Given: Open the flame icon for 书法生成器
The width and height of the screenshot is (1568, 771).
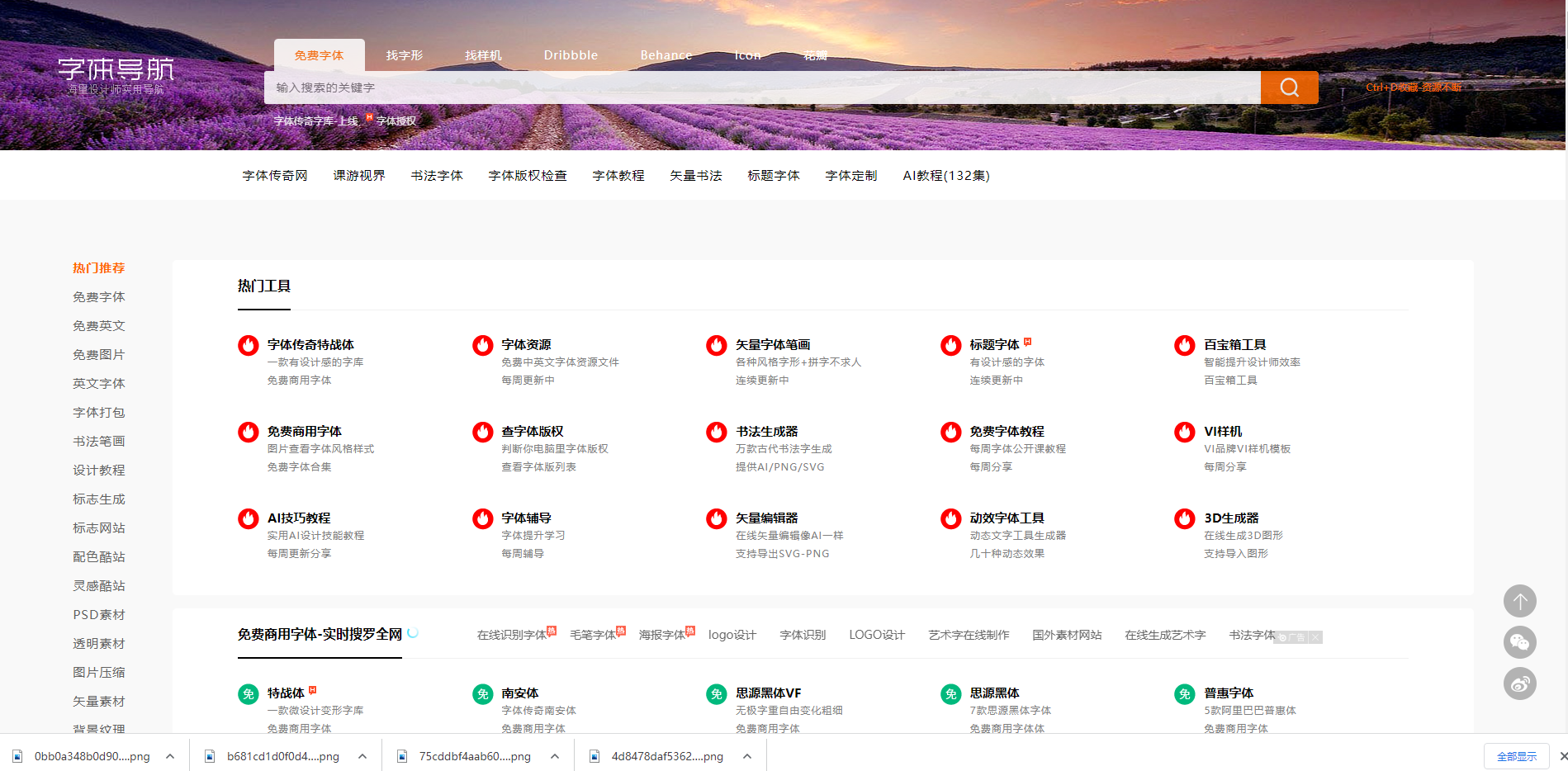Looking at the screenshot, I should 717,432.
